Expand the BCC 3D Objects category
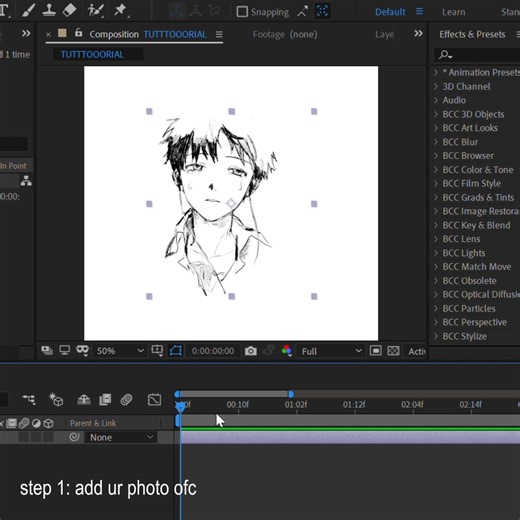Screen dimensions: 520x520 pos(436,114)
